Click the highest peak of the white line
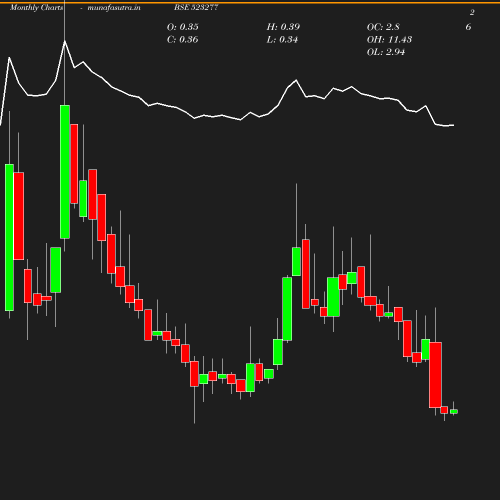This screenshot has width=500, height=500. pos(65,42)
